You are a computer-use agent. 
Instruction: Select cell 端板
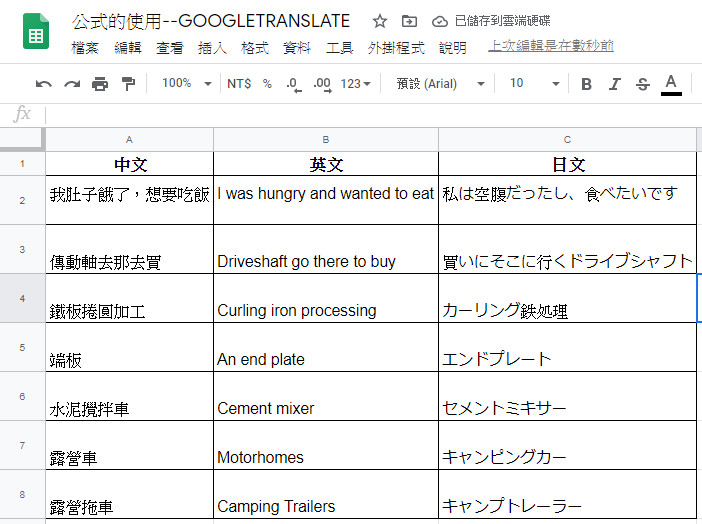[x=129, y=348]
